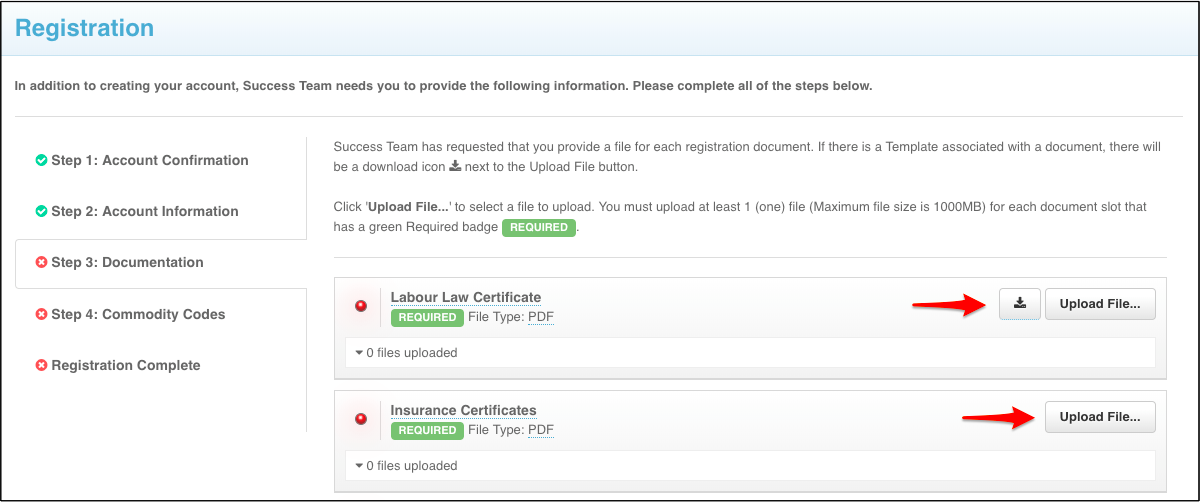Click the green checkmark beside Step 1

pyautogui.click(x=41, y=160)
